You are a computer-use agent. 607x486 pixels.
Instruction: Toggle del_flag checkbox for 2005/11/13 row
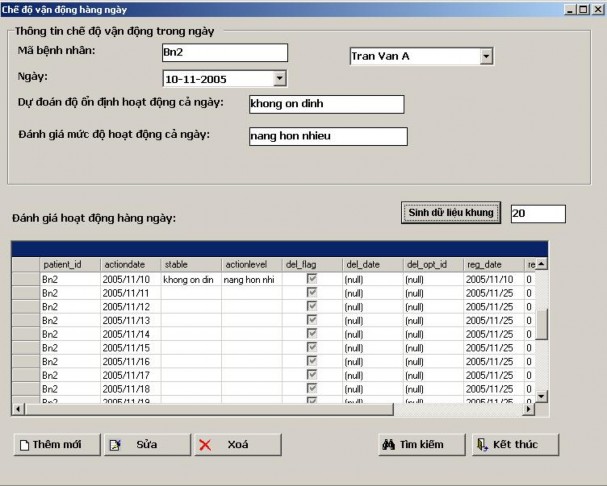pos(312,320)
